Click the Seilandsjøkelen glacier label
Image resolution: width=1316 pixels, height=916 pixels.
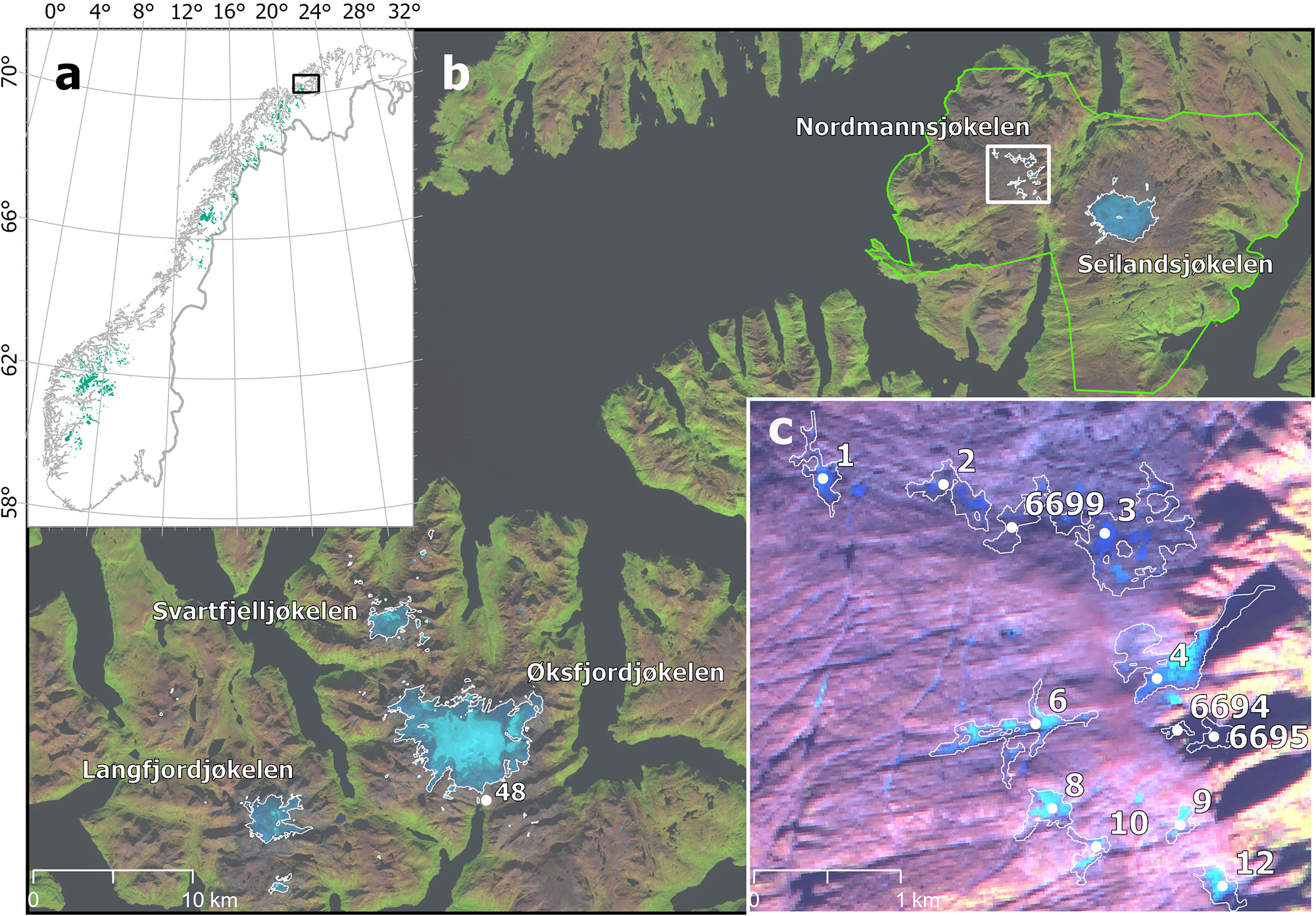1175,264
